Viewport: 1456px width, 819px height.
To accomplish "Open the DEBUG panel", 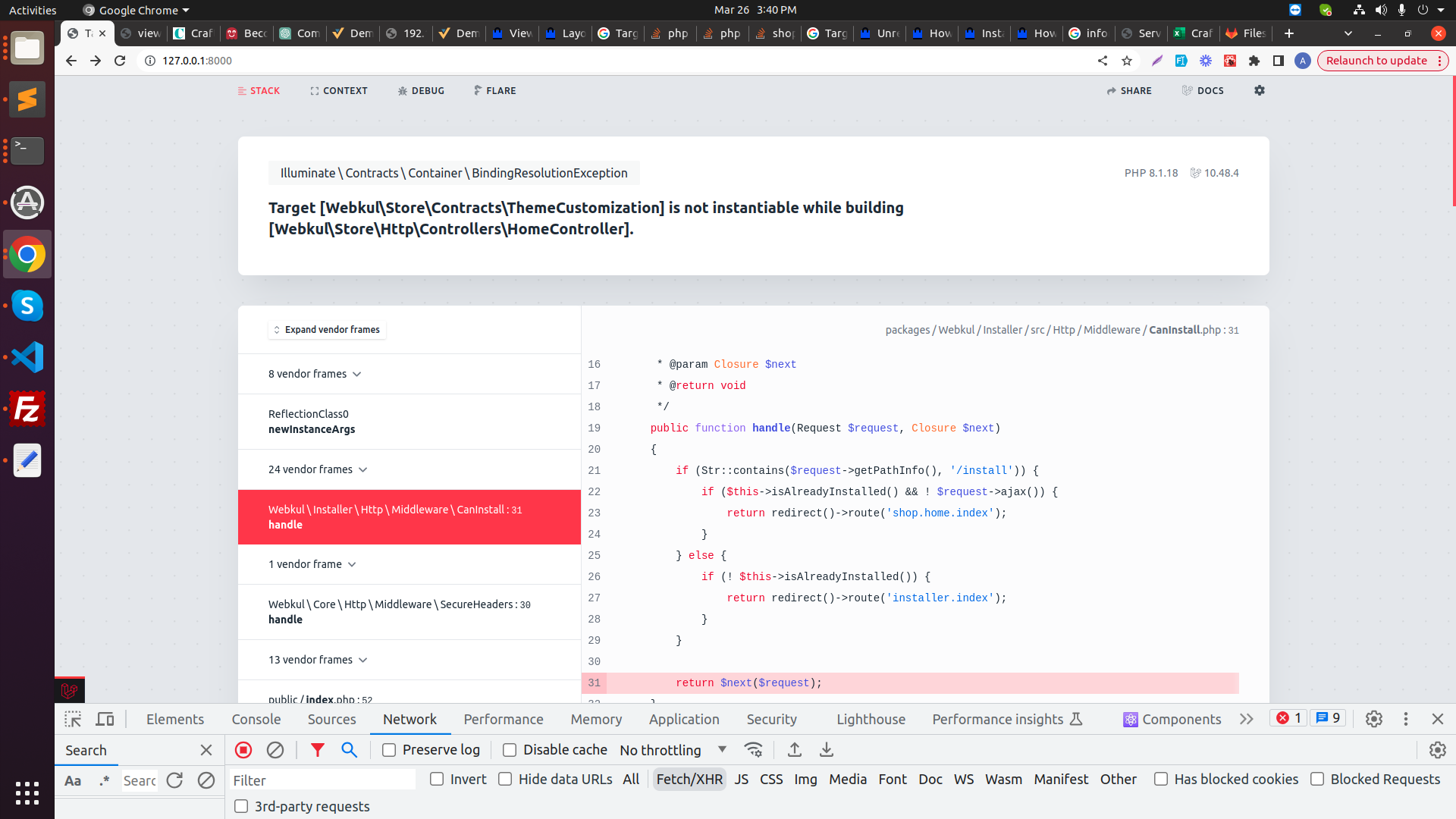I will click(419, 90).
